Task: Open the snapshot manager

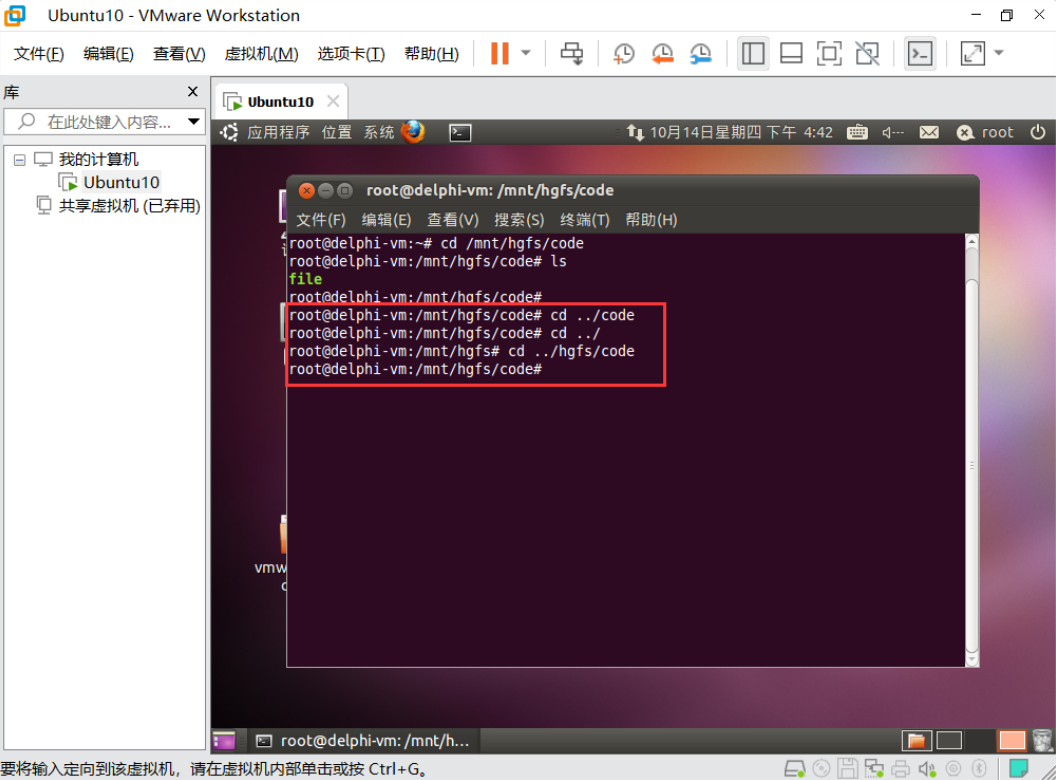Action: coord(701,53)
